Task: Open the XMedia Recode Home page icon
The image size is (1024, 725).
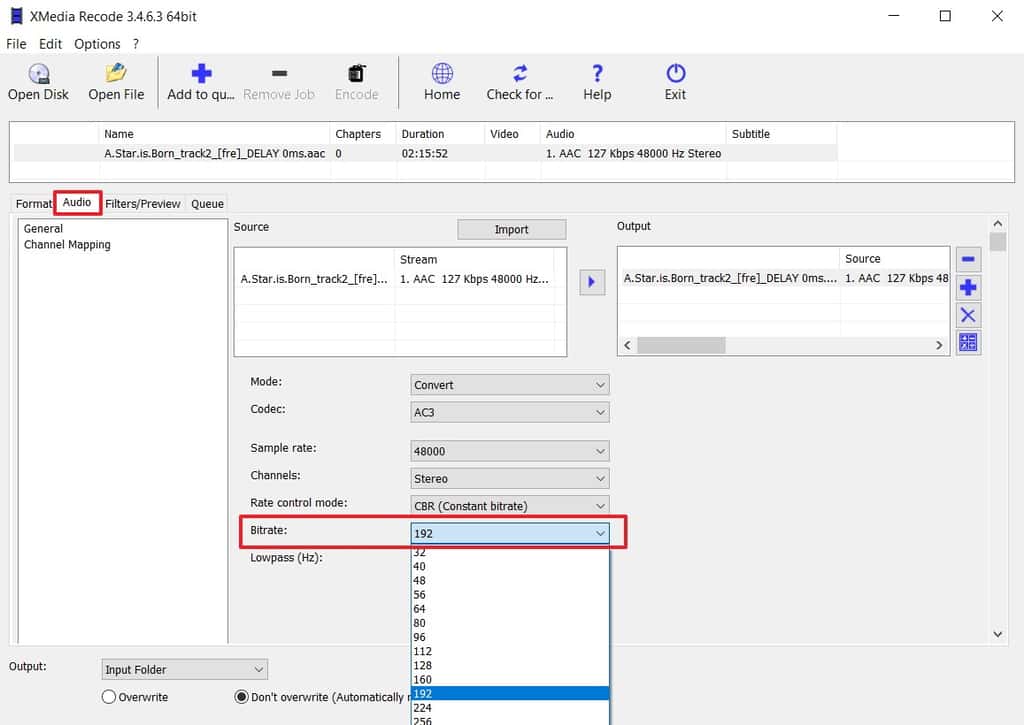Action: [x=441, y=80]
